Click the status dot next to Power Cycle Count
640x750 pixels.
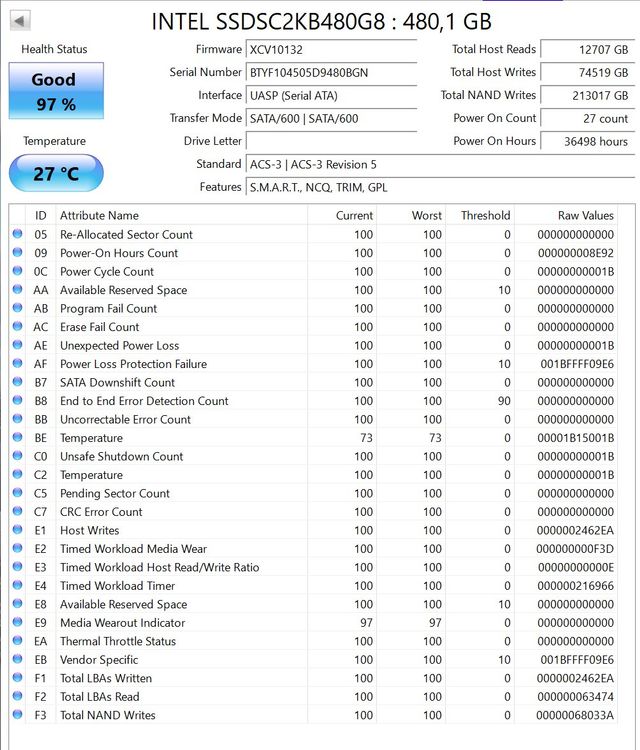click(18, 271)
